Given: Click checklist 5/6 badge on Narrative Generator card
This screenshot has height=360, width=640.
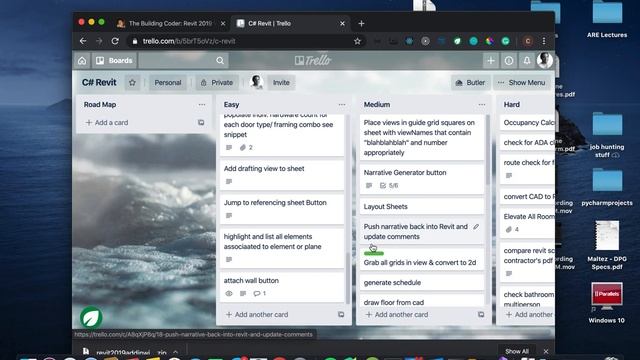Looking at the screenshot, I should (389, 185).
